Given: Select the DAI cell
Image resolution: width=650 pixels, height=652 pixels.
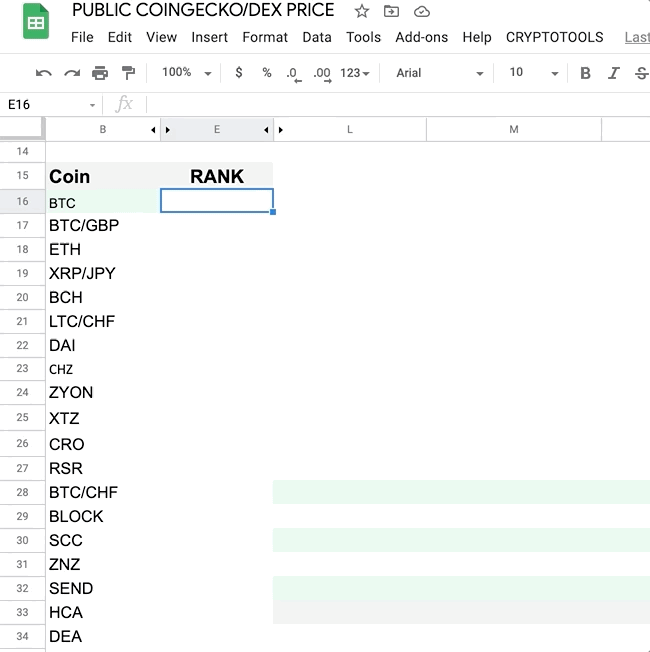Looking at the screenshot, I should [x=103, y=346].
